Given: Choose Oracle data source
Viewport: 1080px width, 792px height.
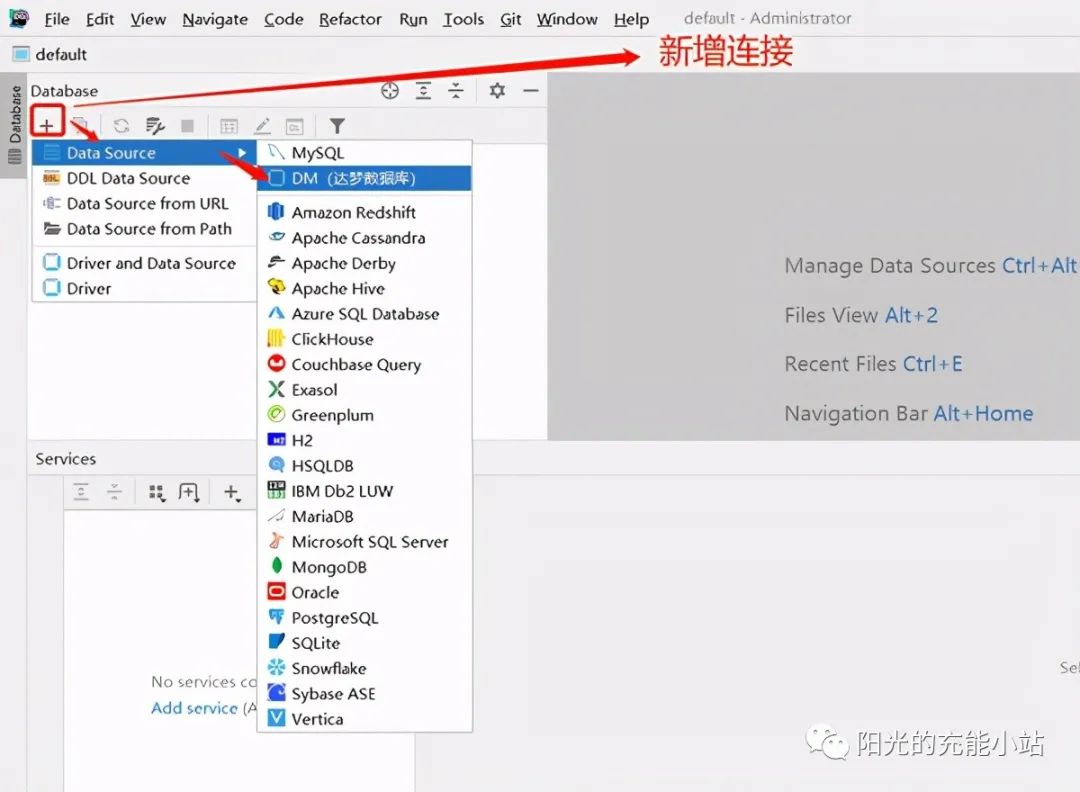Looking at the screenshot, I should 364,592.
